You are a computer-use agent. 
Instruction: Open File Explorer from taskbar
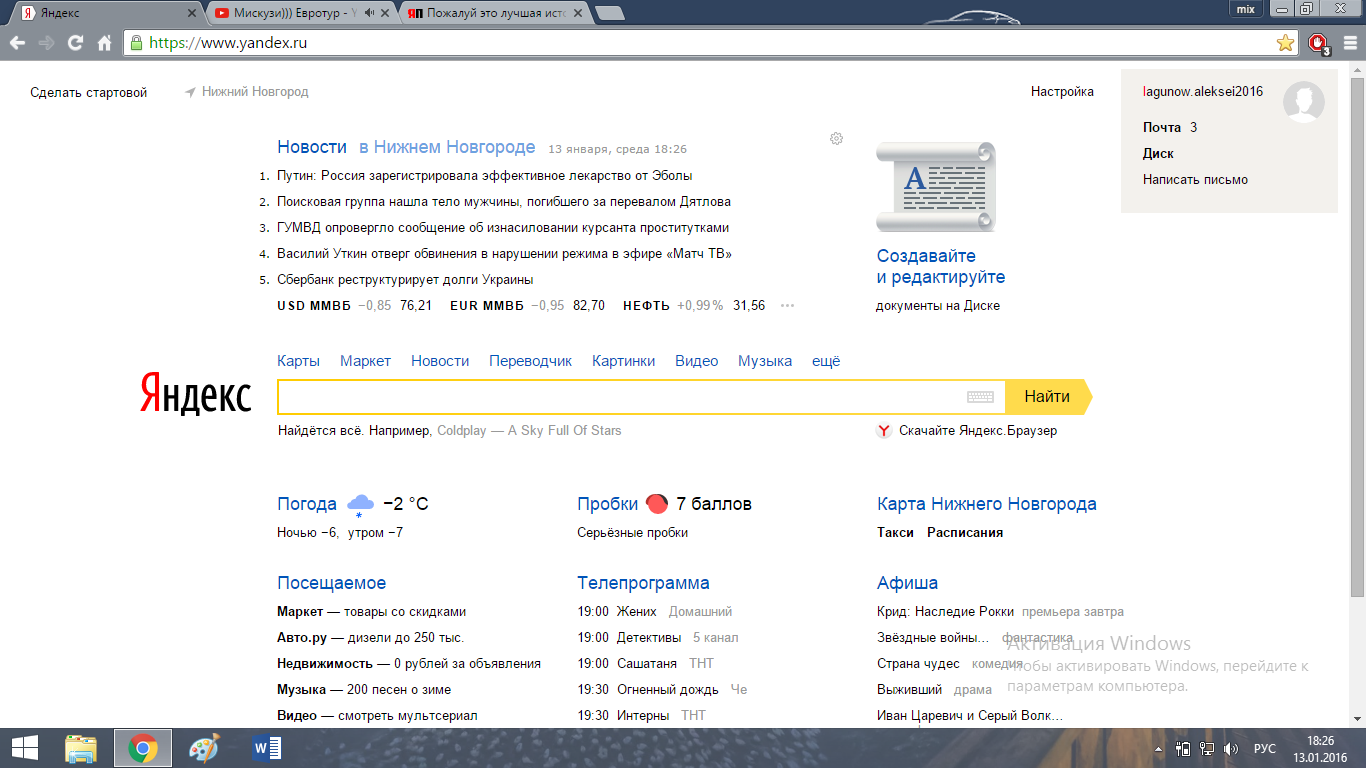pyautogui.click(x=81, y=747)
